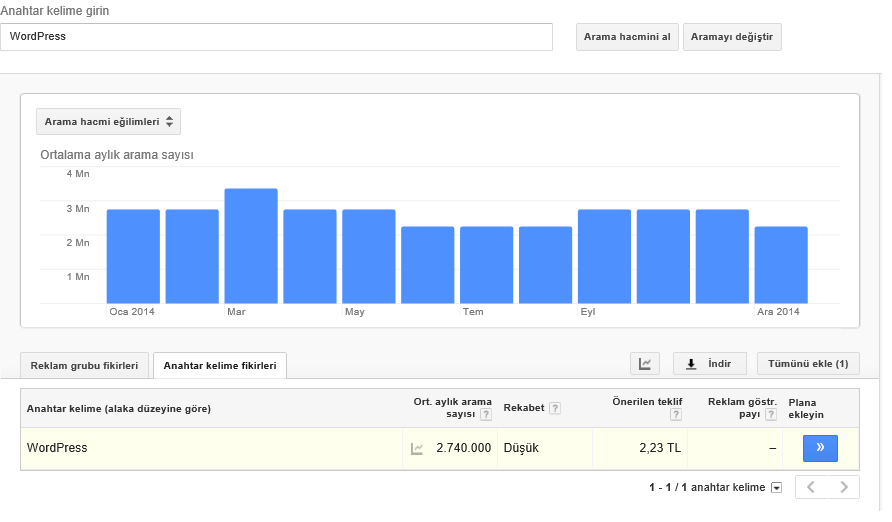Screen dimensions: 892x522
Task: Click the Oca 2014 bar in chart
Action: pos(133,256)
